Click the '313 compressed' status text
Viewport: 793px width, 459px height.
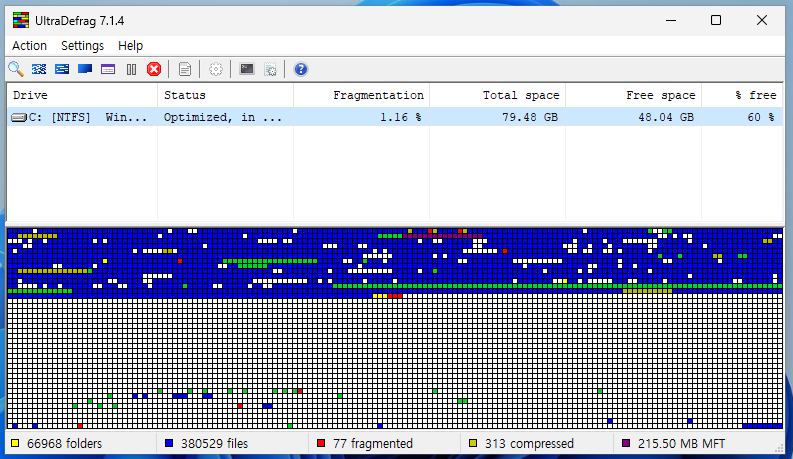[529, 444]
